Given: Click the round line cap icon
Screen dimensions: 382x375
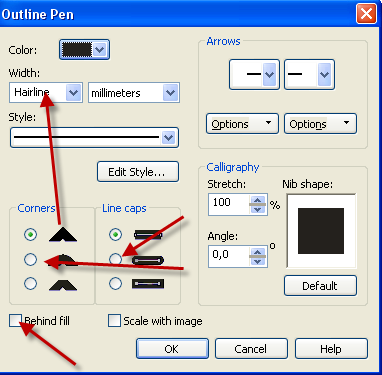Looking at the screenshot, I should [x=148, y=260].
